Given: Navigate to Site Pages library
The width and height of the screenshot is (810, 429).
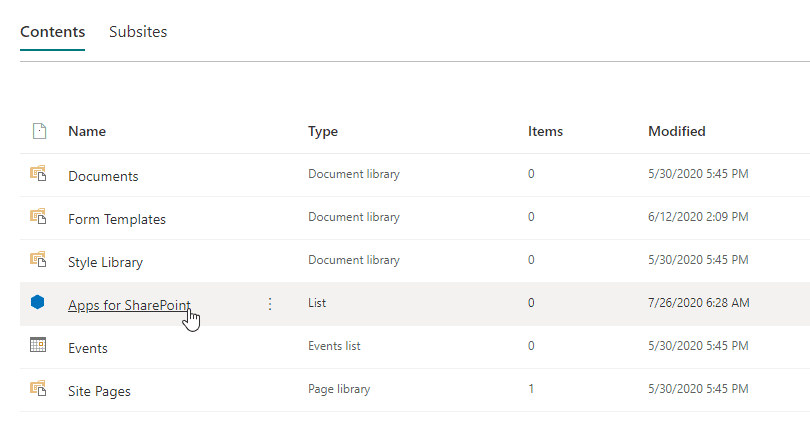Looking at the screenshot, I should pos(99,391).
